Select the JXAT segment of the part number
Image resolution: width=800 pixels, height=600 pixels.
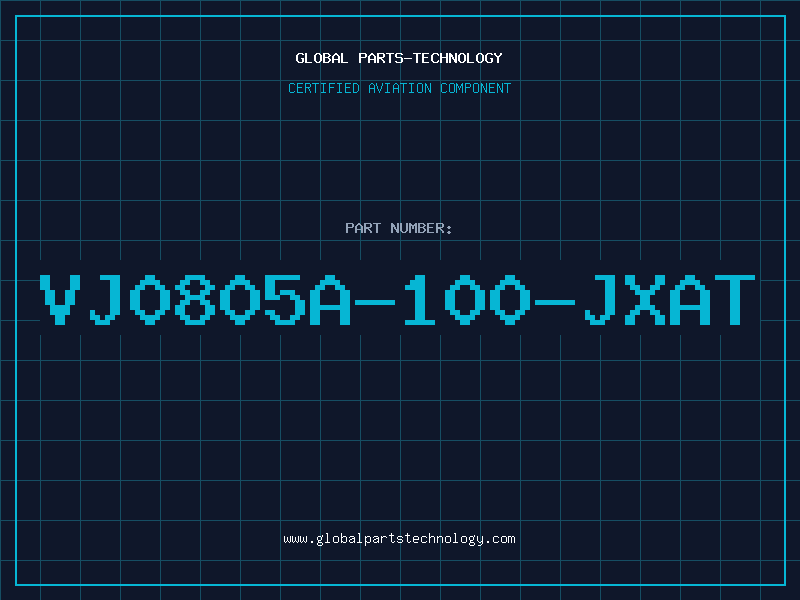(669, 299)
